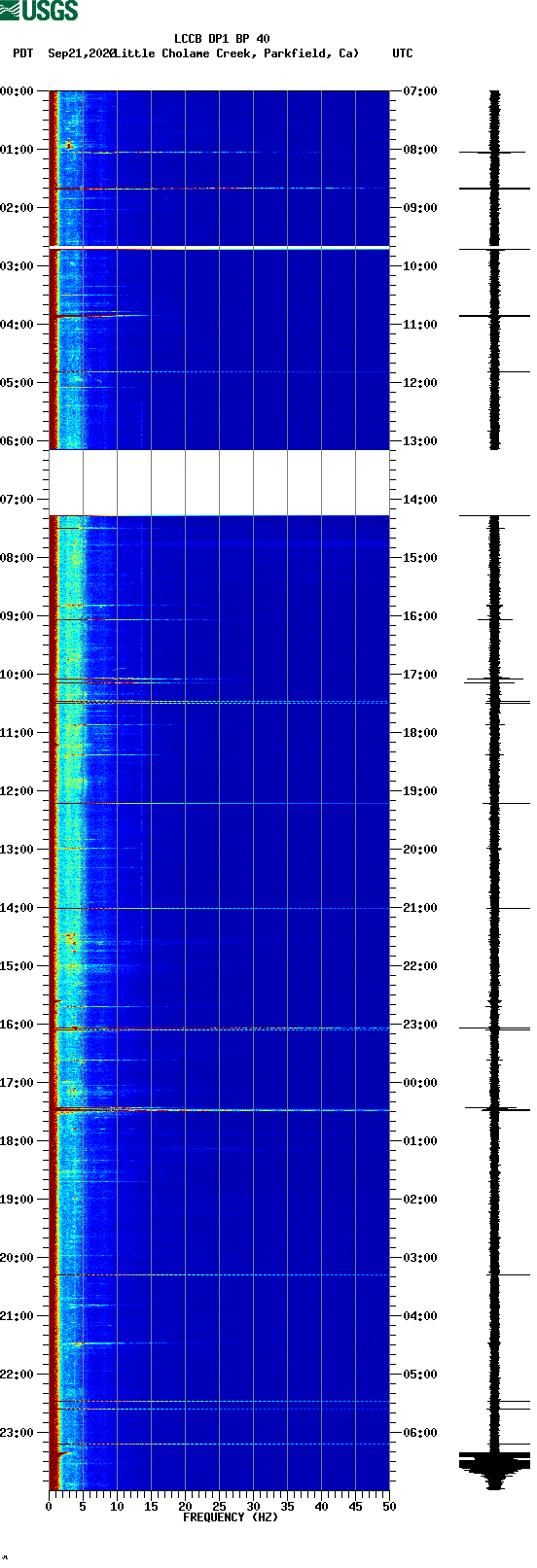Click the bright full-width band near 02:45 PDT

point(219,249)
